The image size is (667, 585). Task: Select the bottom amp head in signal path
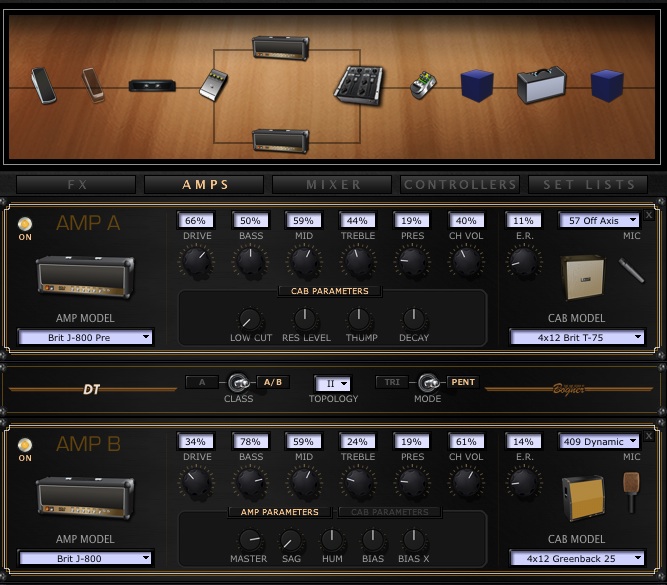280,138
